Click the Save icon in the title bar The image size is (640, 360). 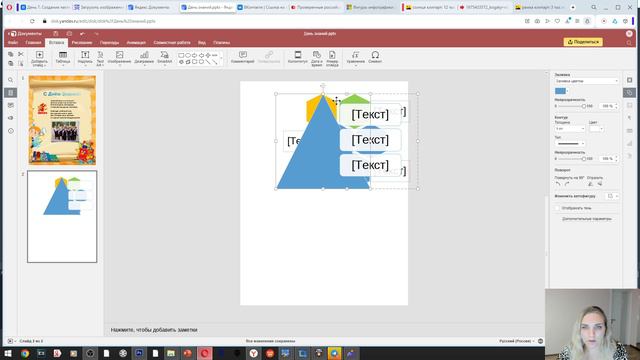click(x=56, y=33)
